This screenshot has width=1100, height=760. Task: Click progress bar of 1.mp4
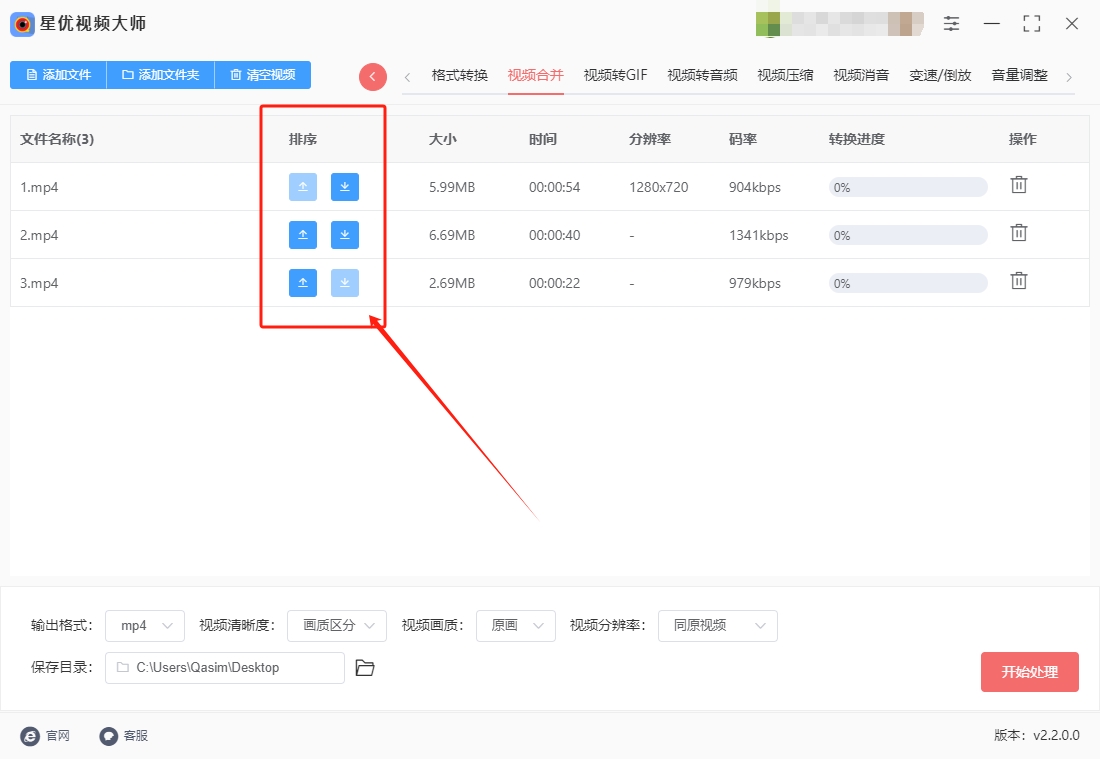click(x=908, y=187)
